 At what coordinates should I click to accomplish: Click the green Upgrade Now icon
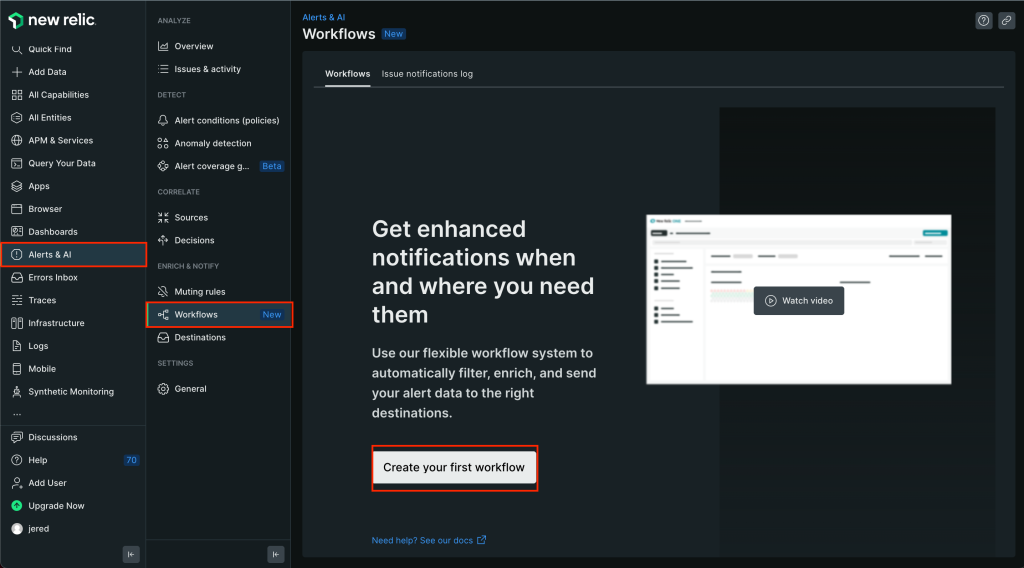[17, 506]
